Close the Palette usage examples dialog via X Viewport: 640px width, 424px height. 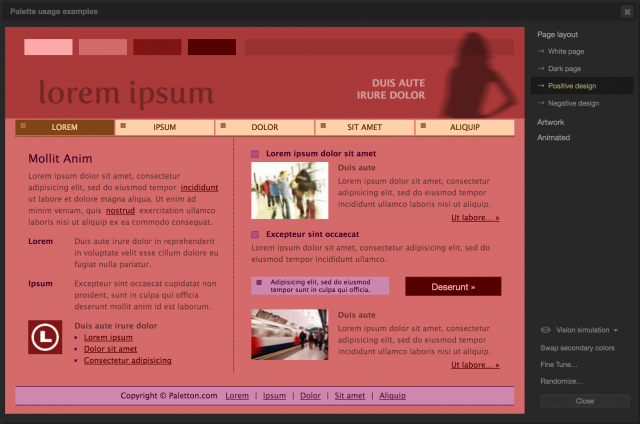pyautogui.click(x=627, y=11)
